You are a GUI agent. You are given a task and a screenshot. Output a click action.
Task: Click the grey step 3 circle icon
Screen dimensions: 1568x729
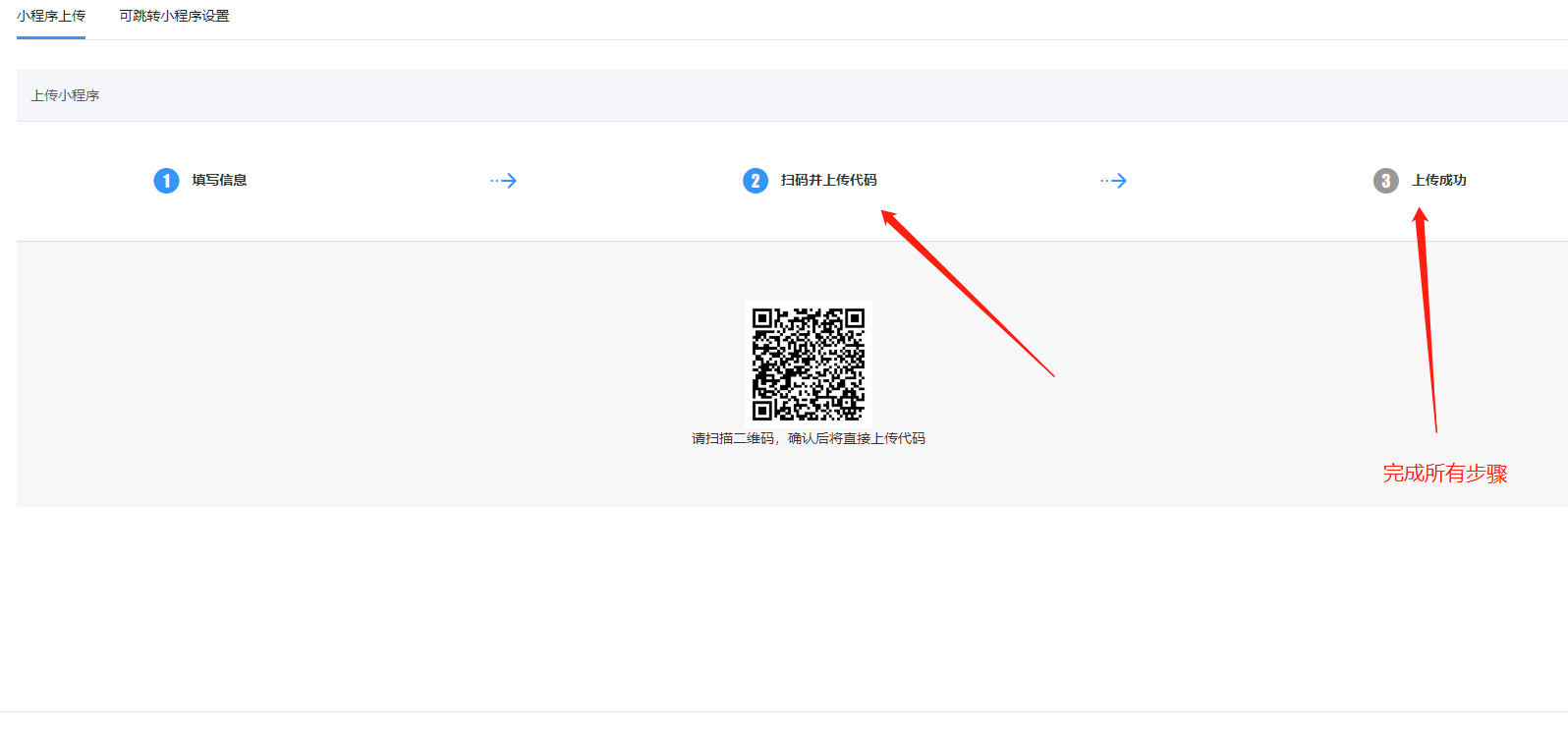[1385, 181]
